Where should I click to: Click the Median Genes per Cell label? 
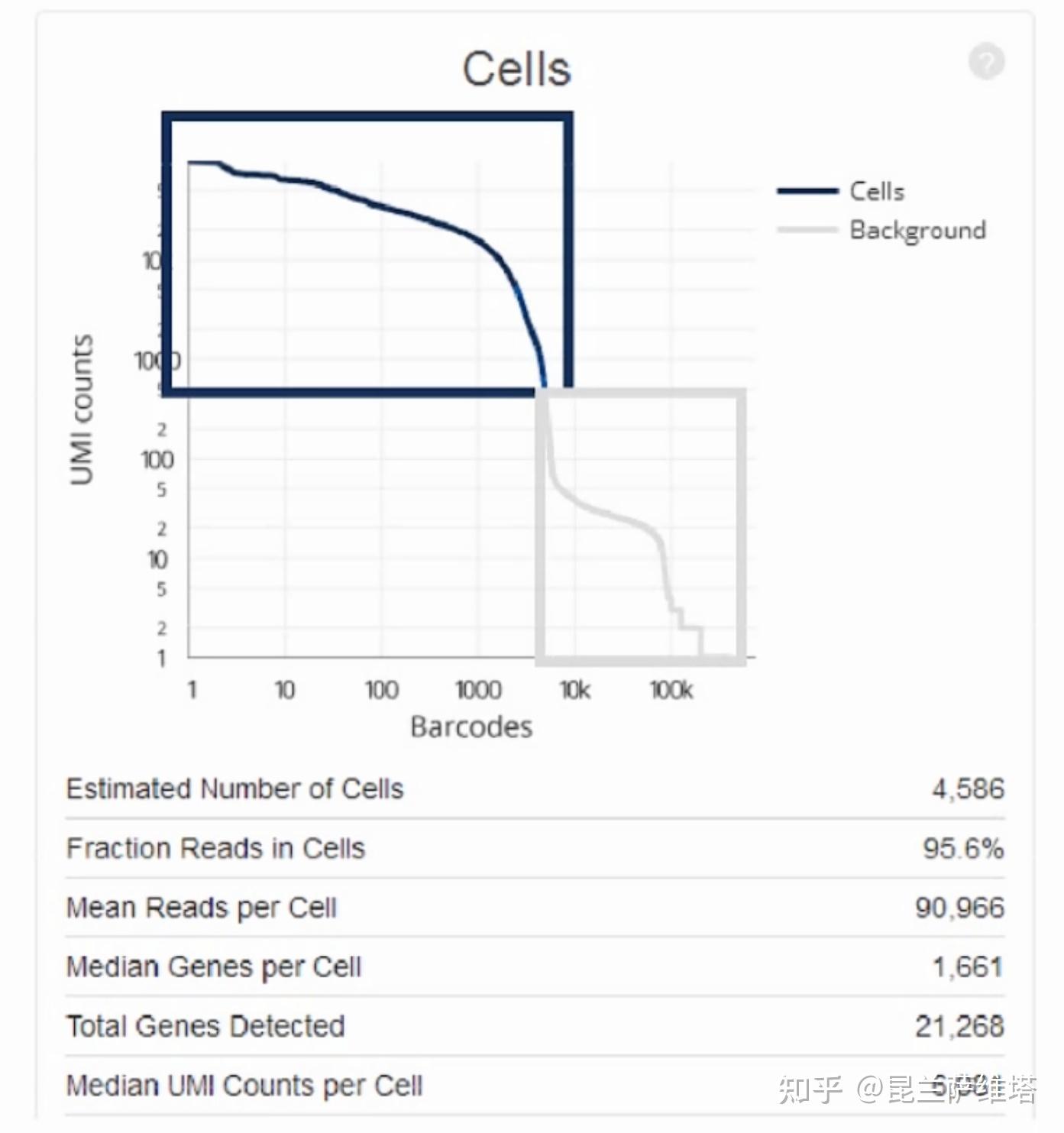click(x=214, y=967)
